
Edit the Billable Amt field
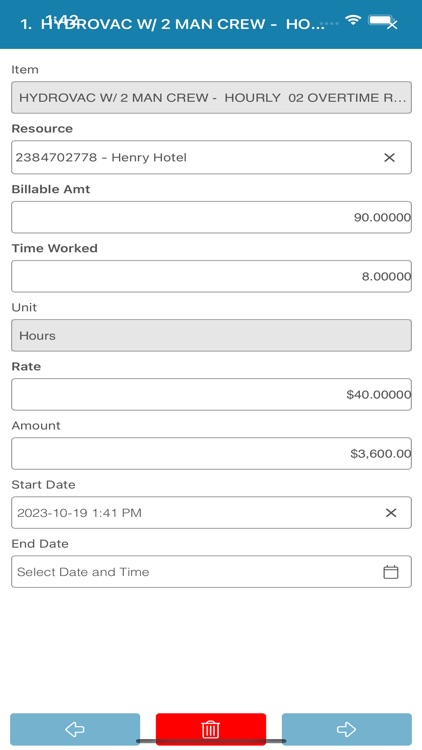211,217
